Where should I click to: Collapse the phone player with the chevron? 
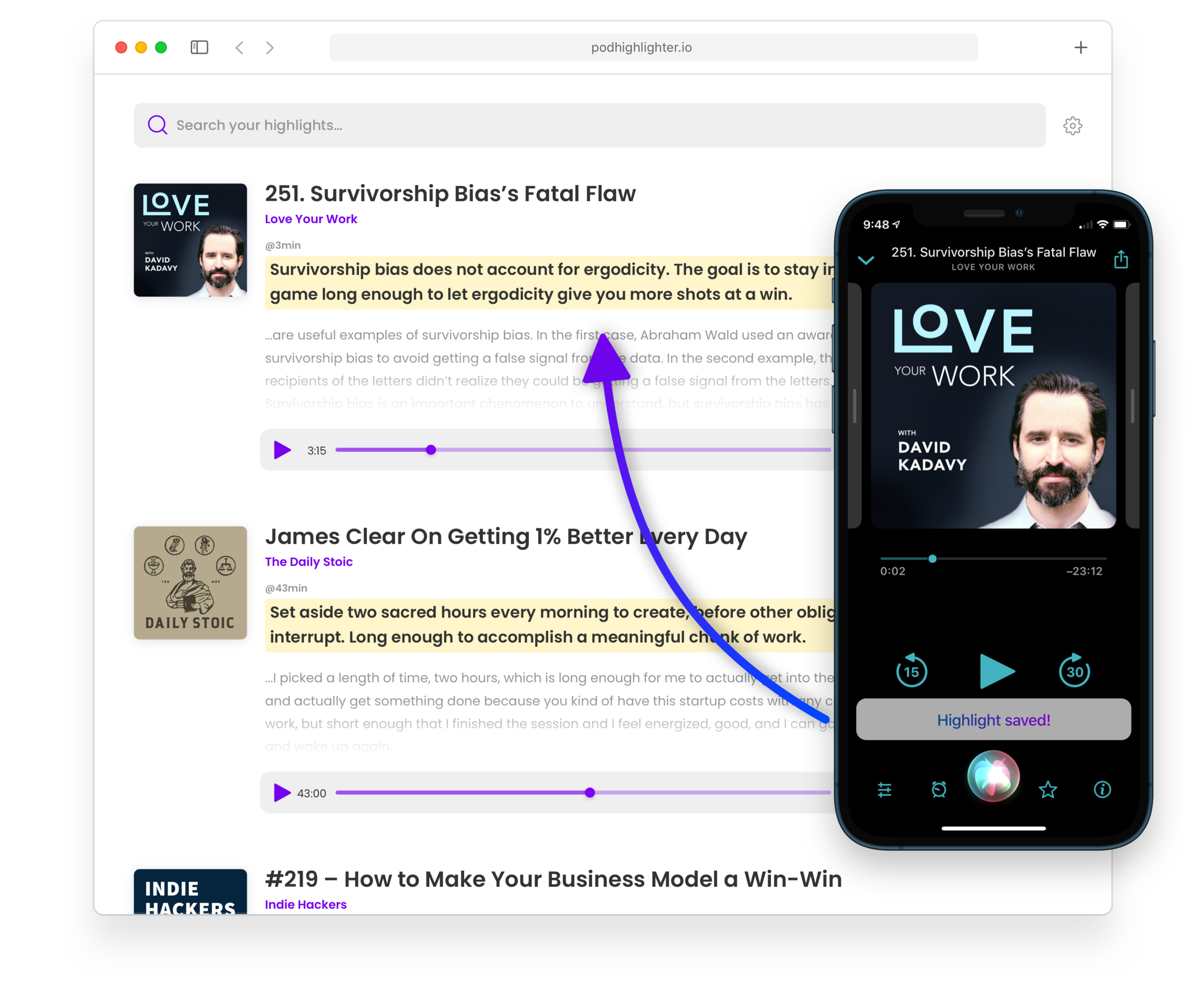pos(865,260)
